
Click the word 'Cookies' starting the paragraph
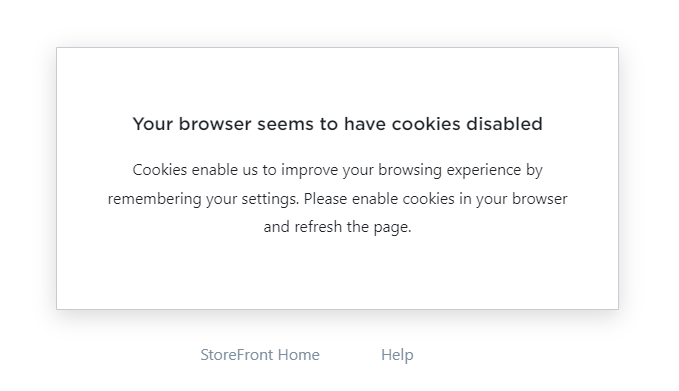click(160, 170)
